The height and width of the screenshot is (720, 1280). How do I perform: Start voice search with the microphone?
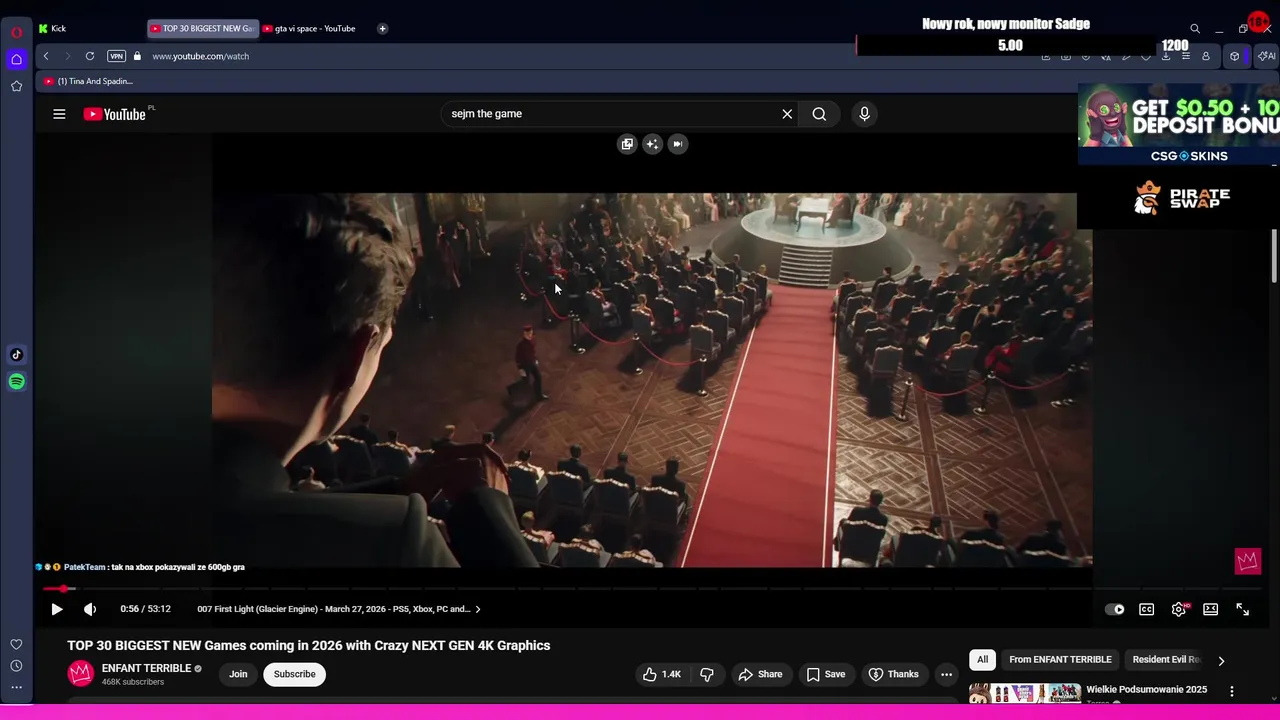pos(865,114)
